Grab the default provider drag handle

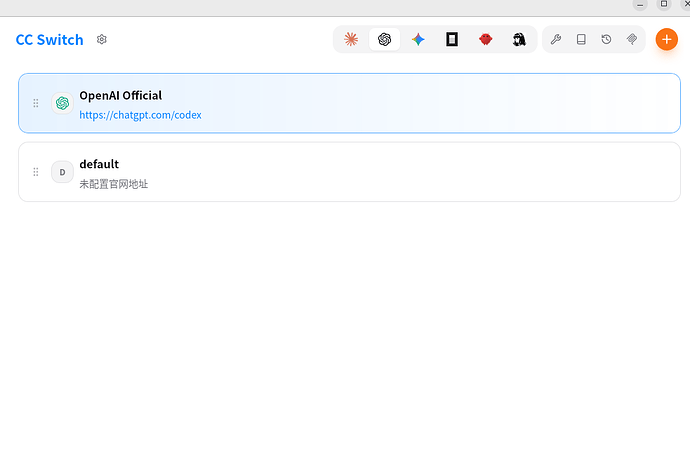(36, 172)
